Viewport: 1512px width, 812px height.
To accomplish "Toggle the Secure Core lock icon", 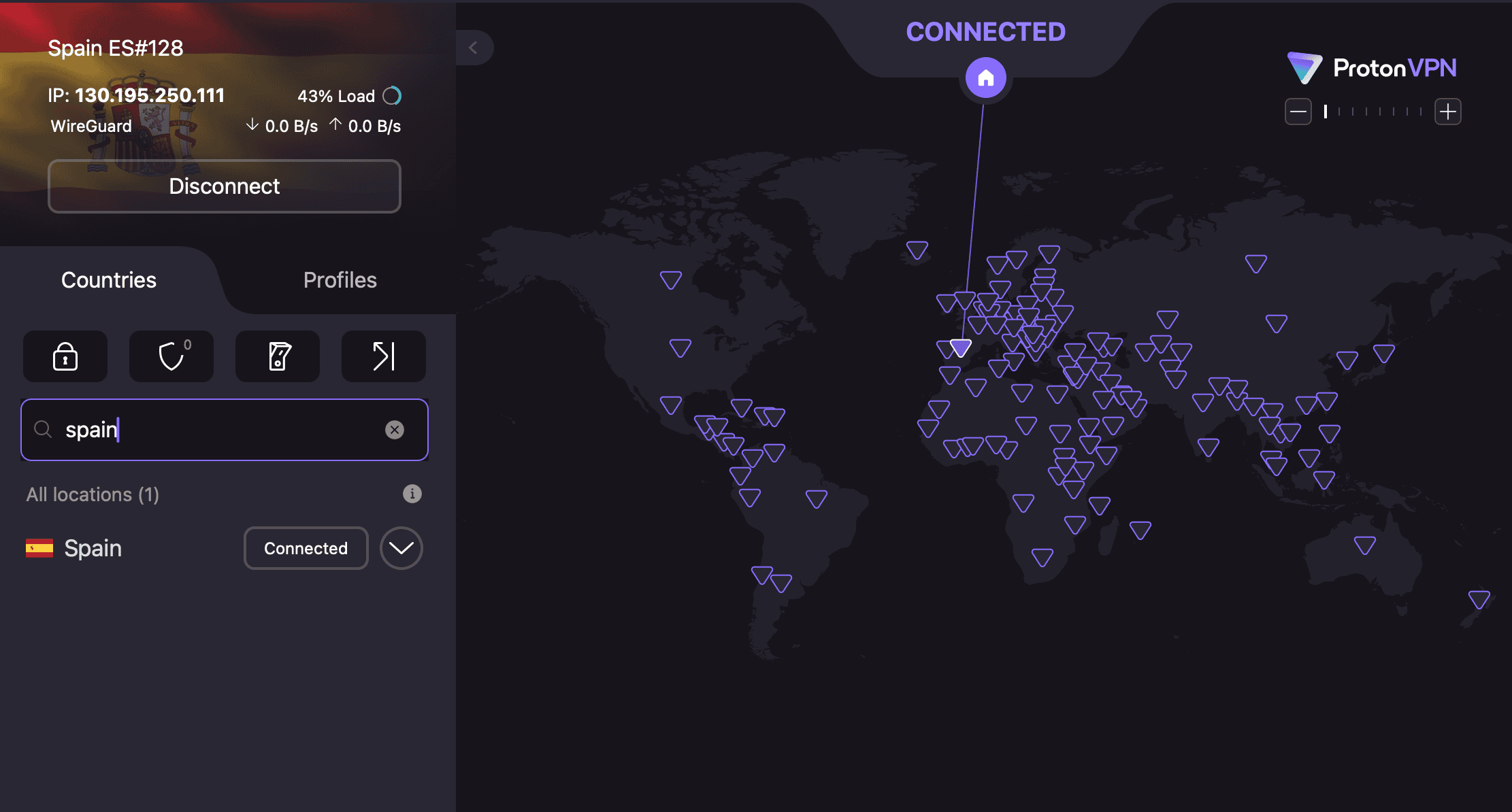I will pos(65,356).
